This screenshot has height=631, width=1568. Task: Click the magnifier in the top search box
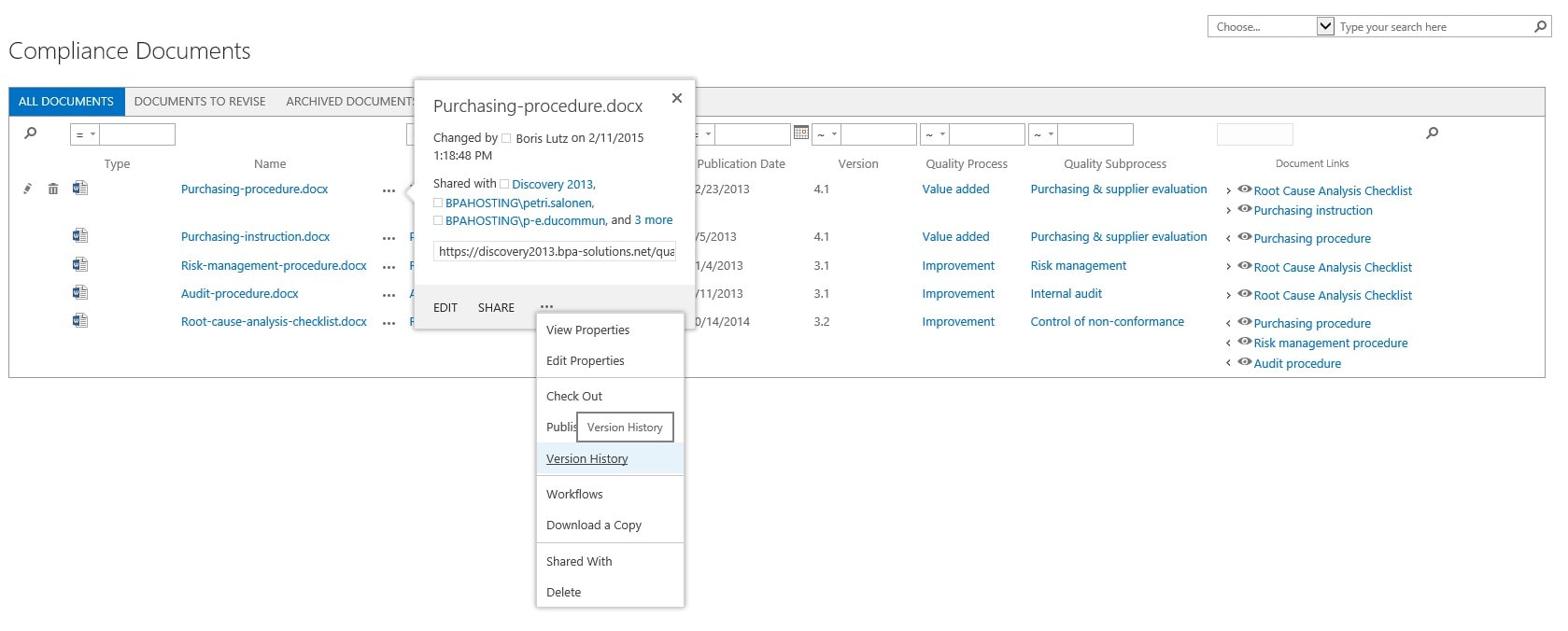(x=1540, y=27)
